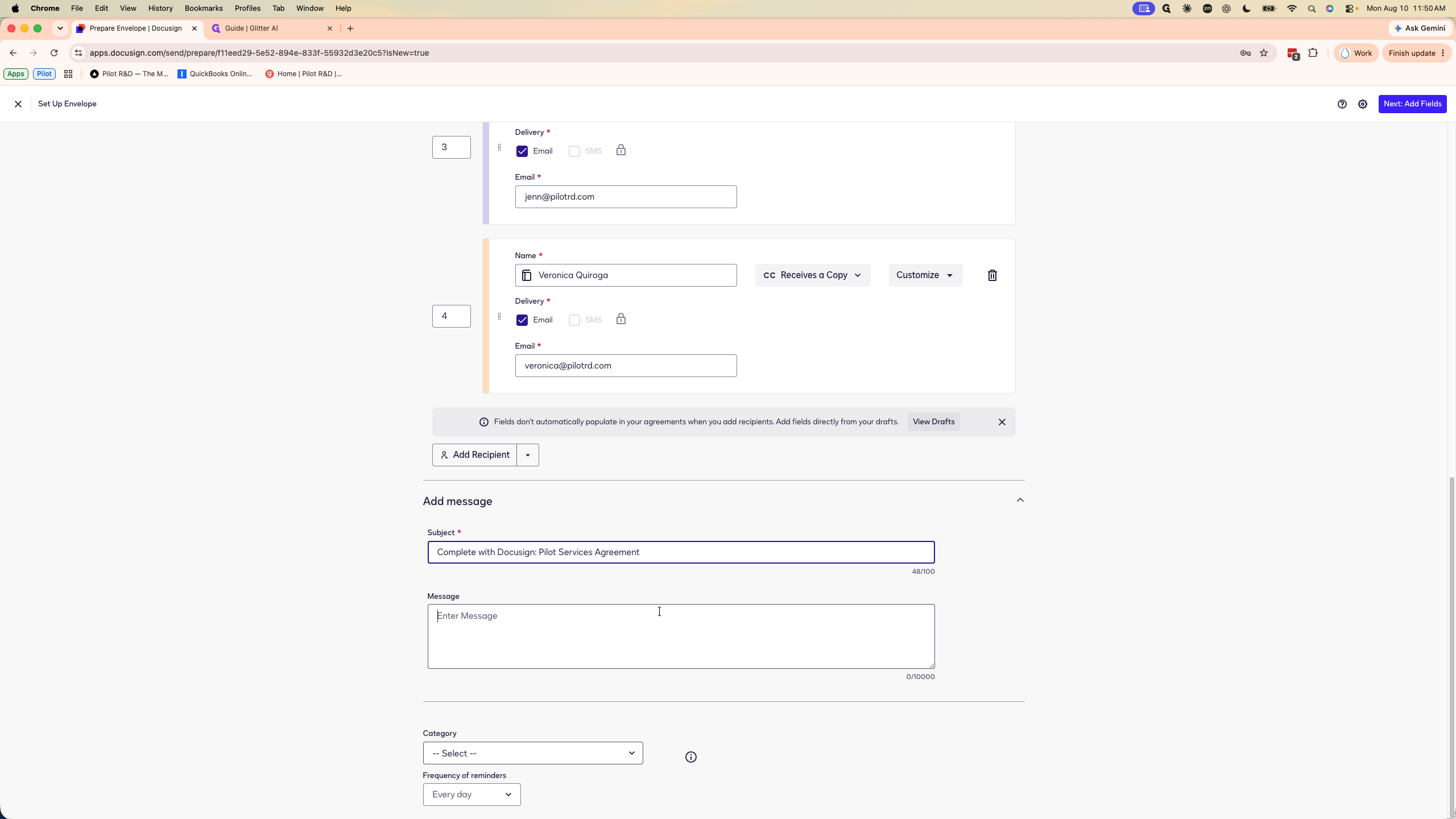Open Chrome History menu
This screenshot has width=1456, height=819.
[x=160, y=9]
